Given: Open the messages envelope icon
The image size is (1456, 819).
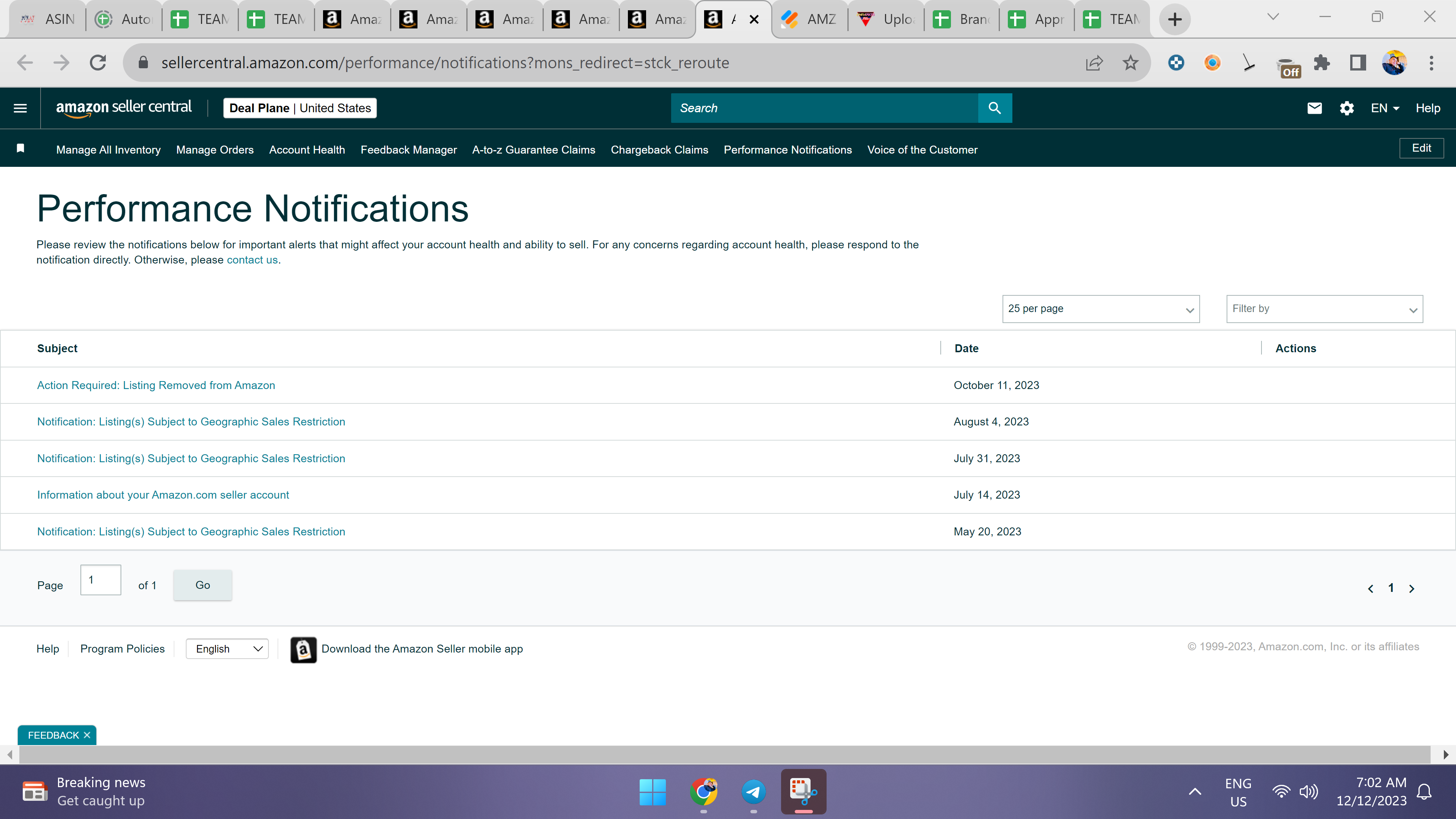Looking at the screenshot, I should (x=1315, y=108).
